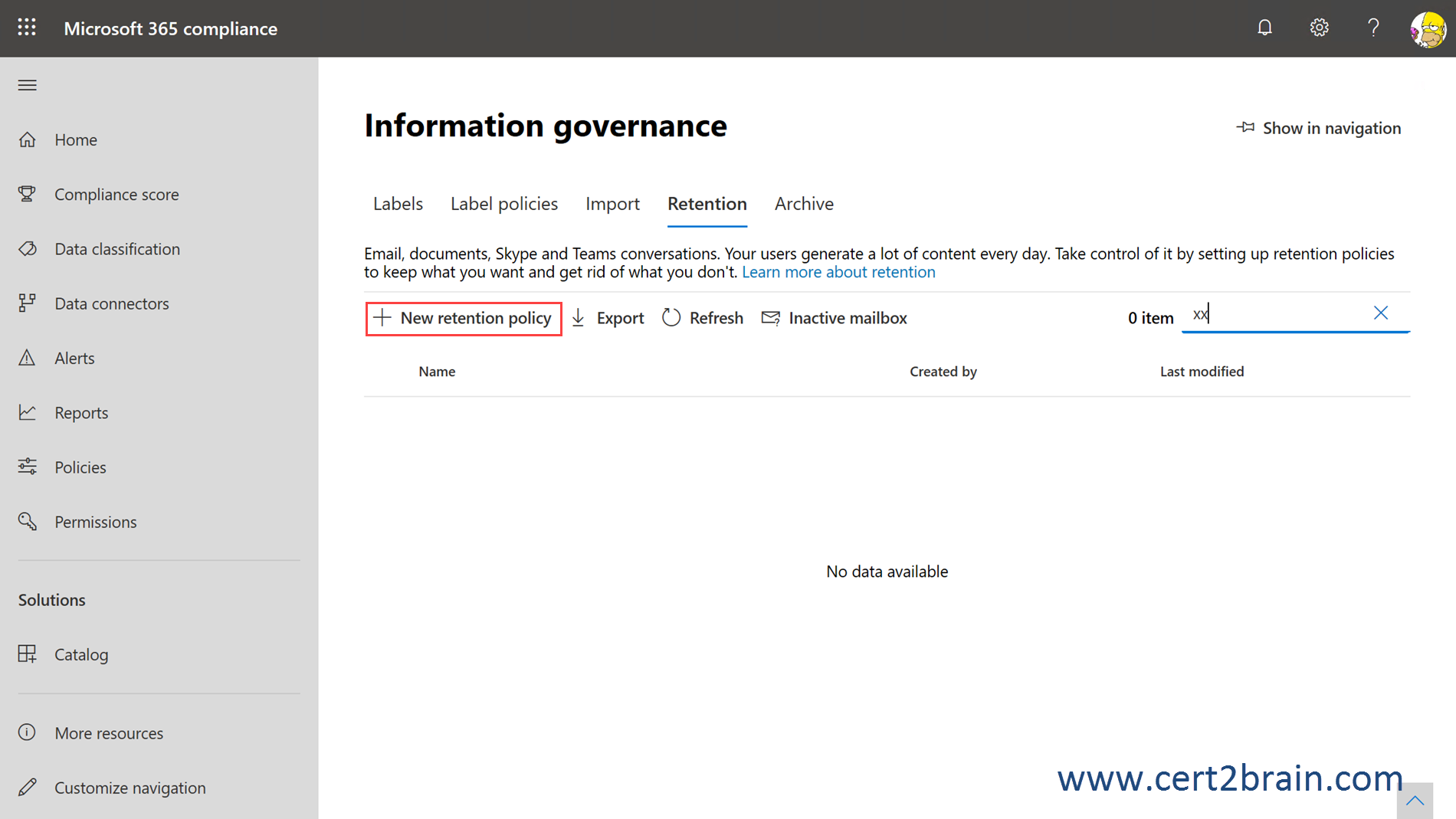1456x819 pixels.
Task: Click the Policies sliders icon
Action: coord(28,466)
